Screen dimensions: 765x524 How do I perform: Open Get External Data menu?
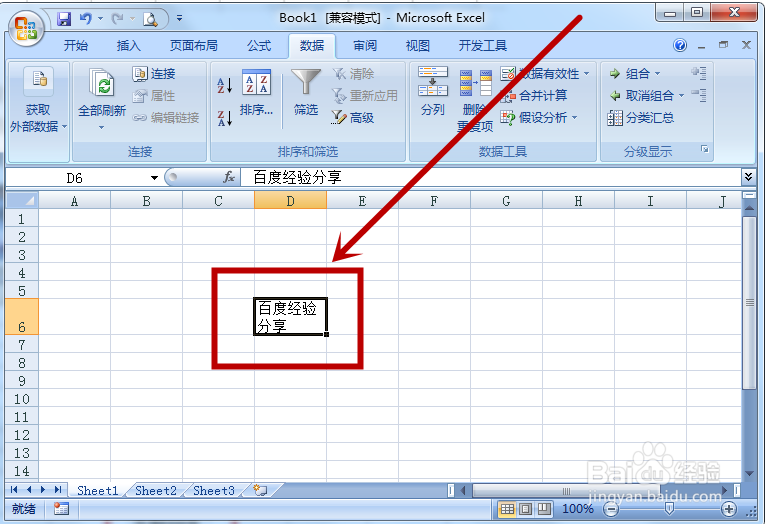[38, 111]
